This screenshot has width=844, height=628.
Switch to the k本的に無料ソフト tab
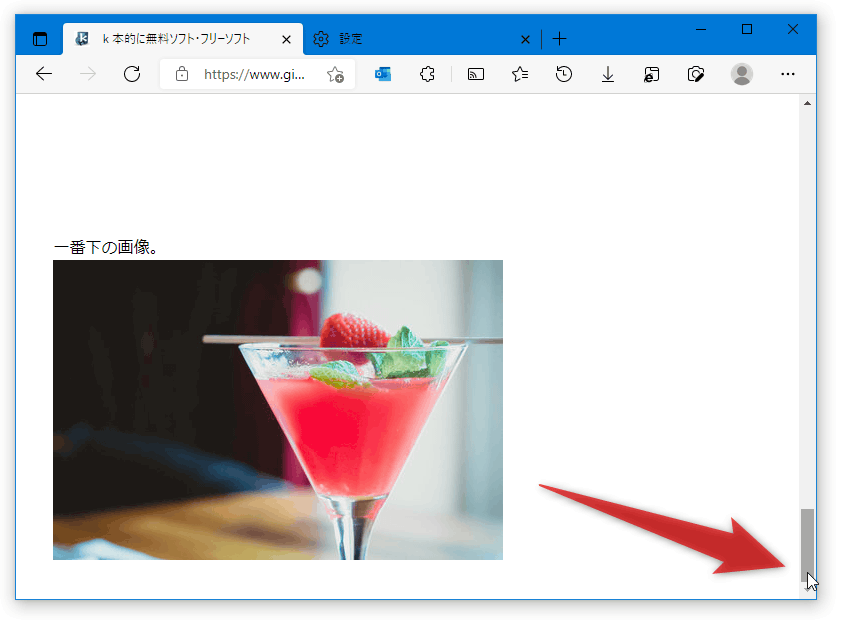tap(183, 39)
